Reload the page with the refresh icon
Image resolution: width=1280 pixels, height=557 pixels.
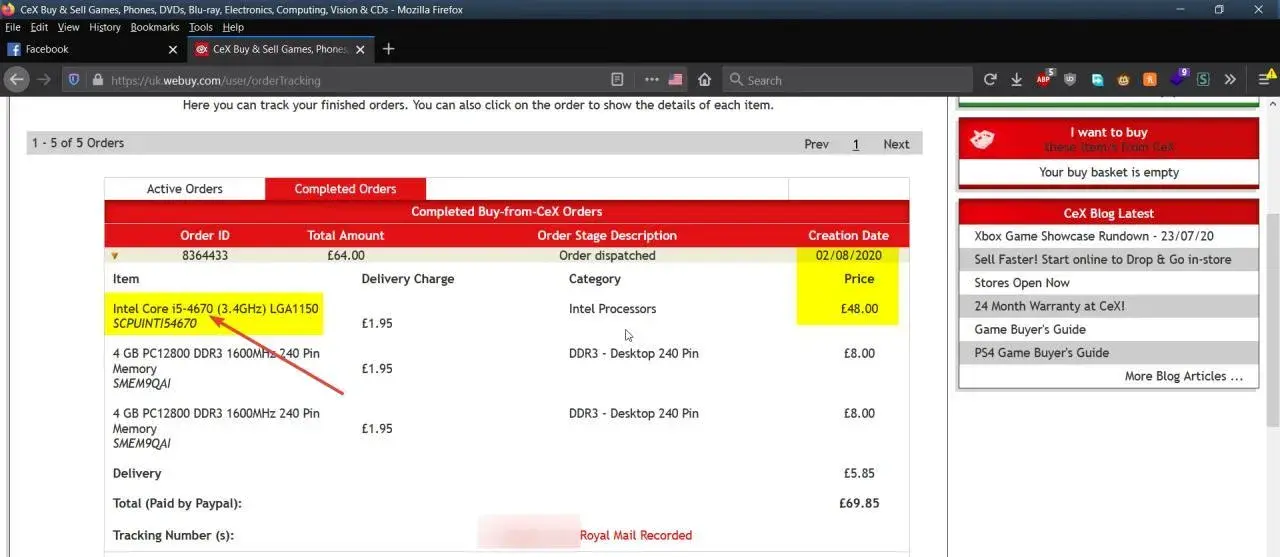pyautogui.click(x=990, y=80)
